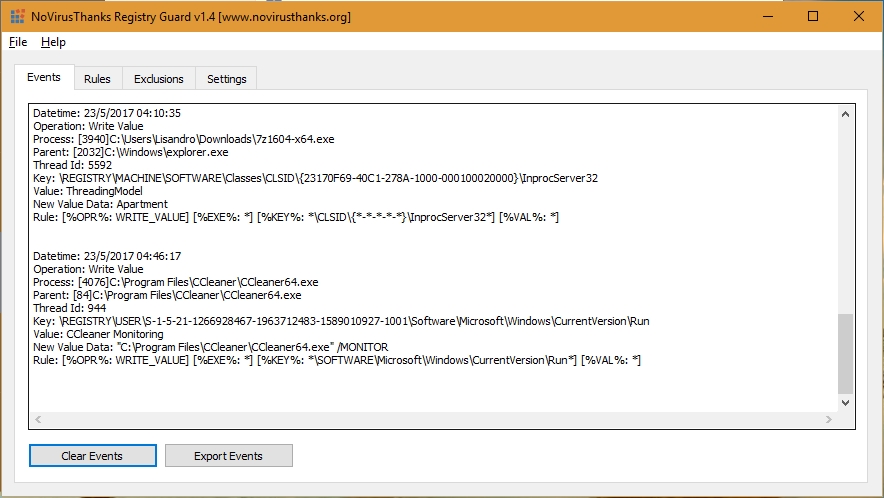Image resolution: width=884 pixels, height=498 pixels.
Task: Click the CLSID InprocServer32 key line
Action: (x=315, y=178)
